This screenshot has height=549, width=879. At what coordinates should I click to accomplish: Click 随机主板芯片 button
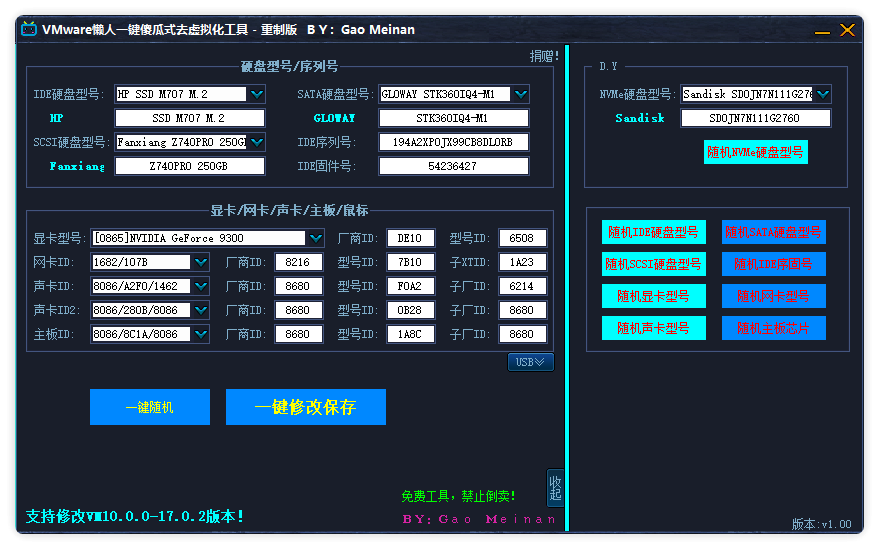773,328
